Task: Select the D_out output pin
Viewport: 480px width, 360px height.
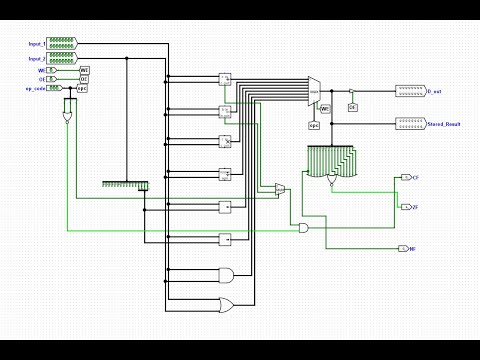Action: pyautogui.click(x=411, y=91)
